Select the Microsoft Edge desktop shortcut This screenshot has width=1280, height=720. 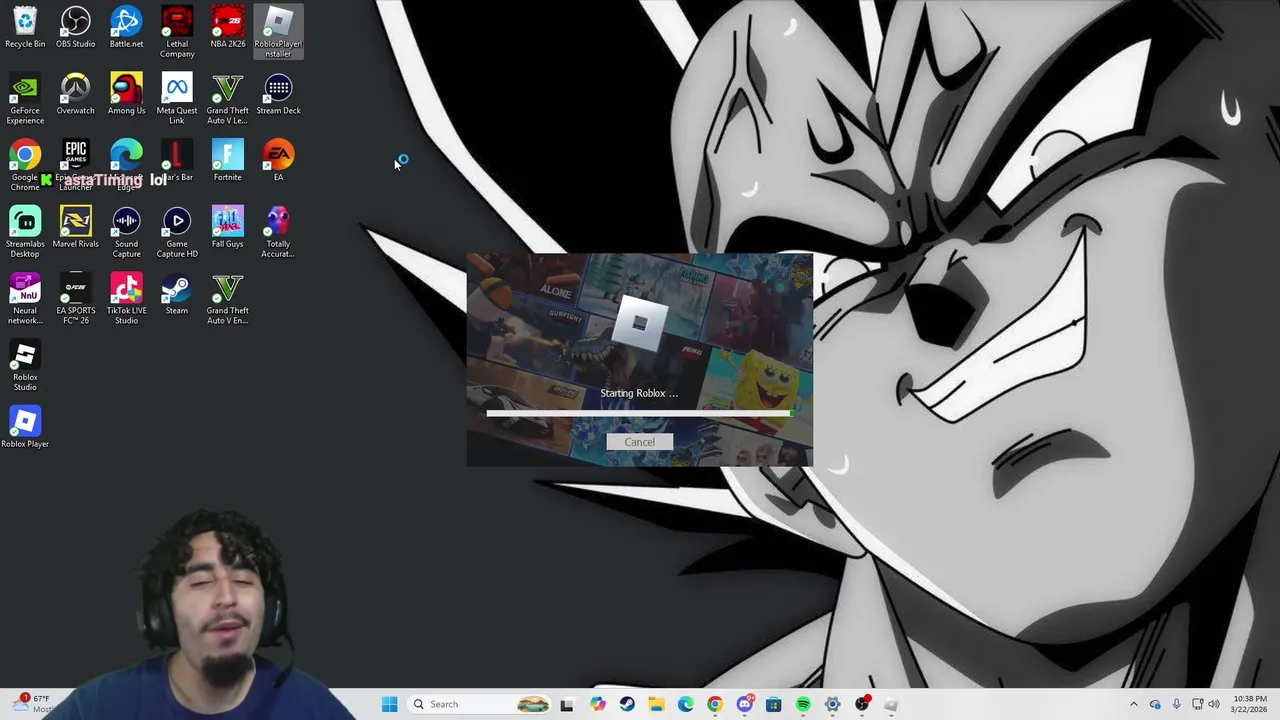[x=126, y=165]
